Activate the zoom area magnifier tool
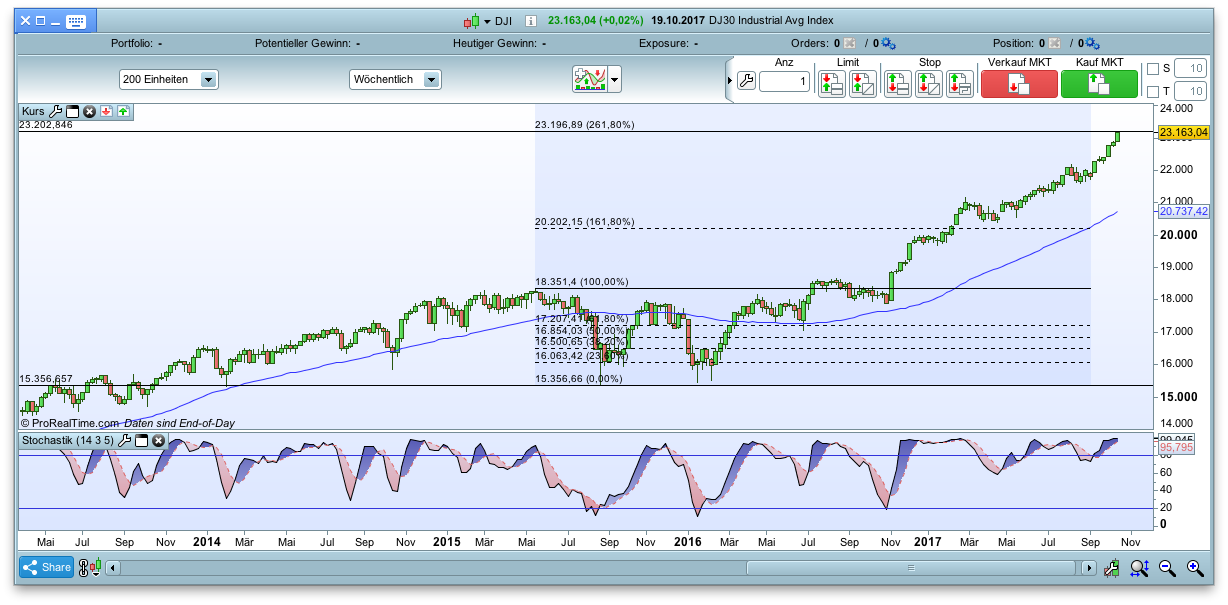The width and height of the screenshot is (1228, 605). tap(1139, 568)
